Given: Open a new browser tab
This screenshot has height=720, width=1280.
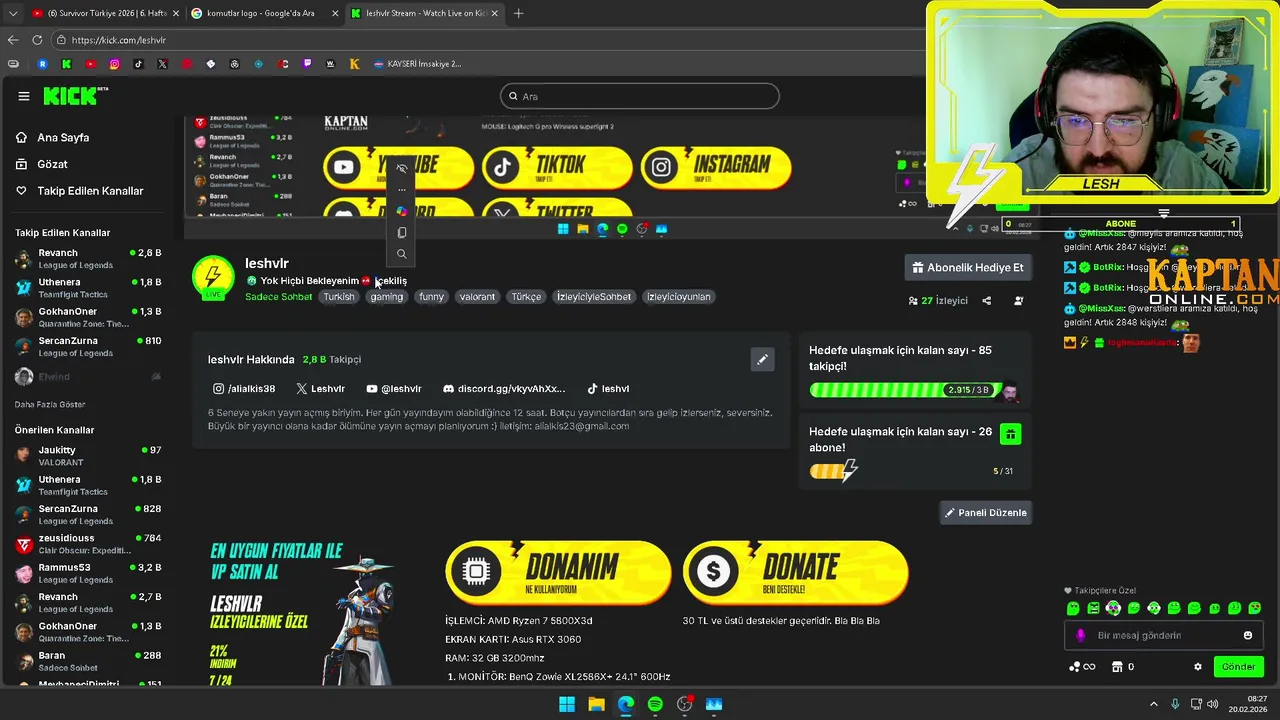Looking at the screenshot, I should coord(518,13).
